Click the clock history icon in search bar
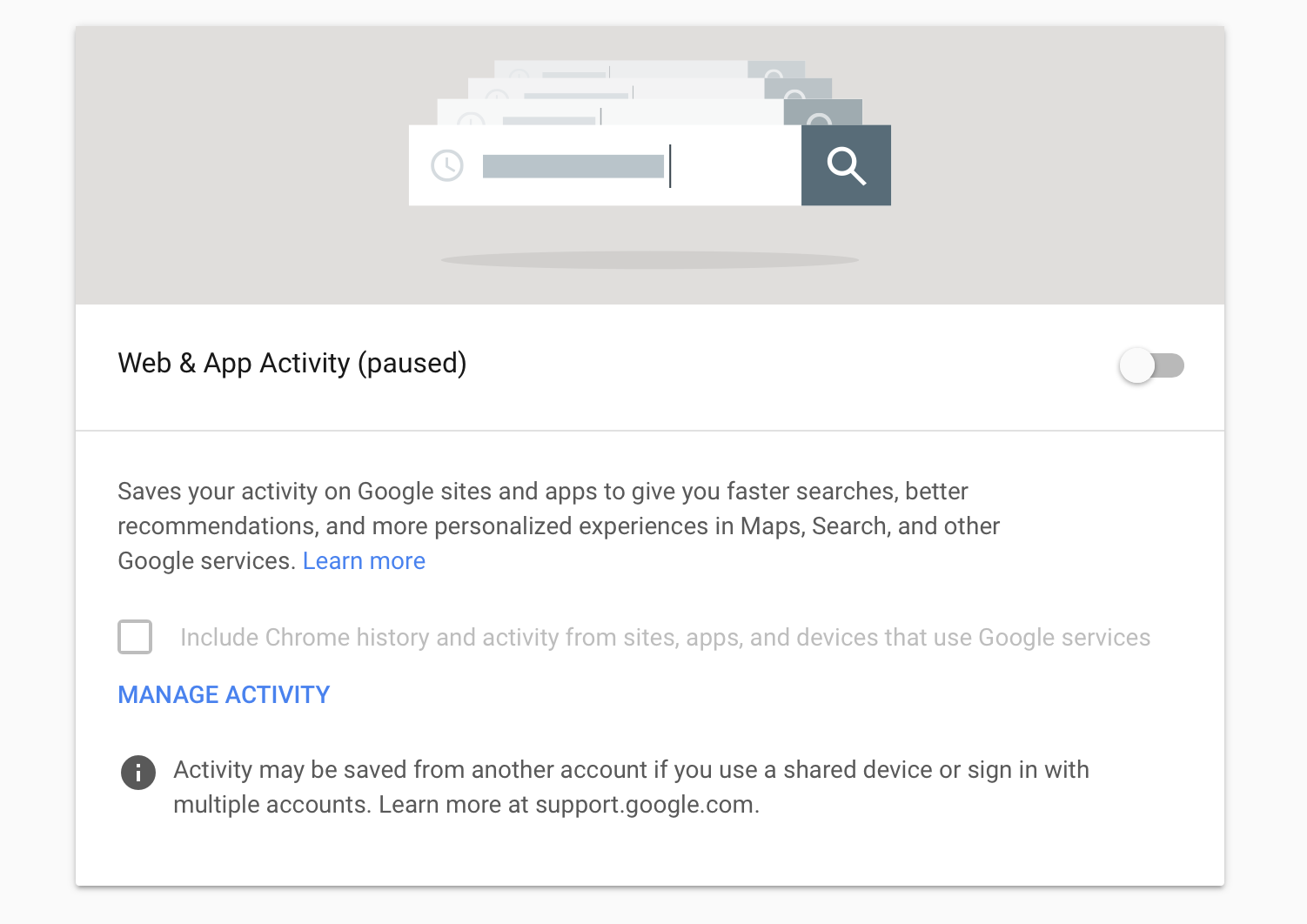This screenshot has height=924, width=1307. tap(447, 165)
